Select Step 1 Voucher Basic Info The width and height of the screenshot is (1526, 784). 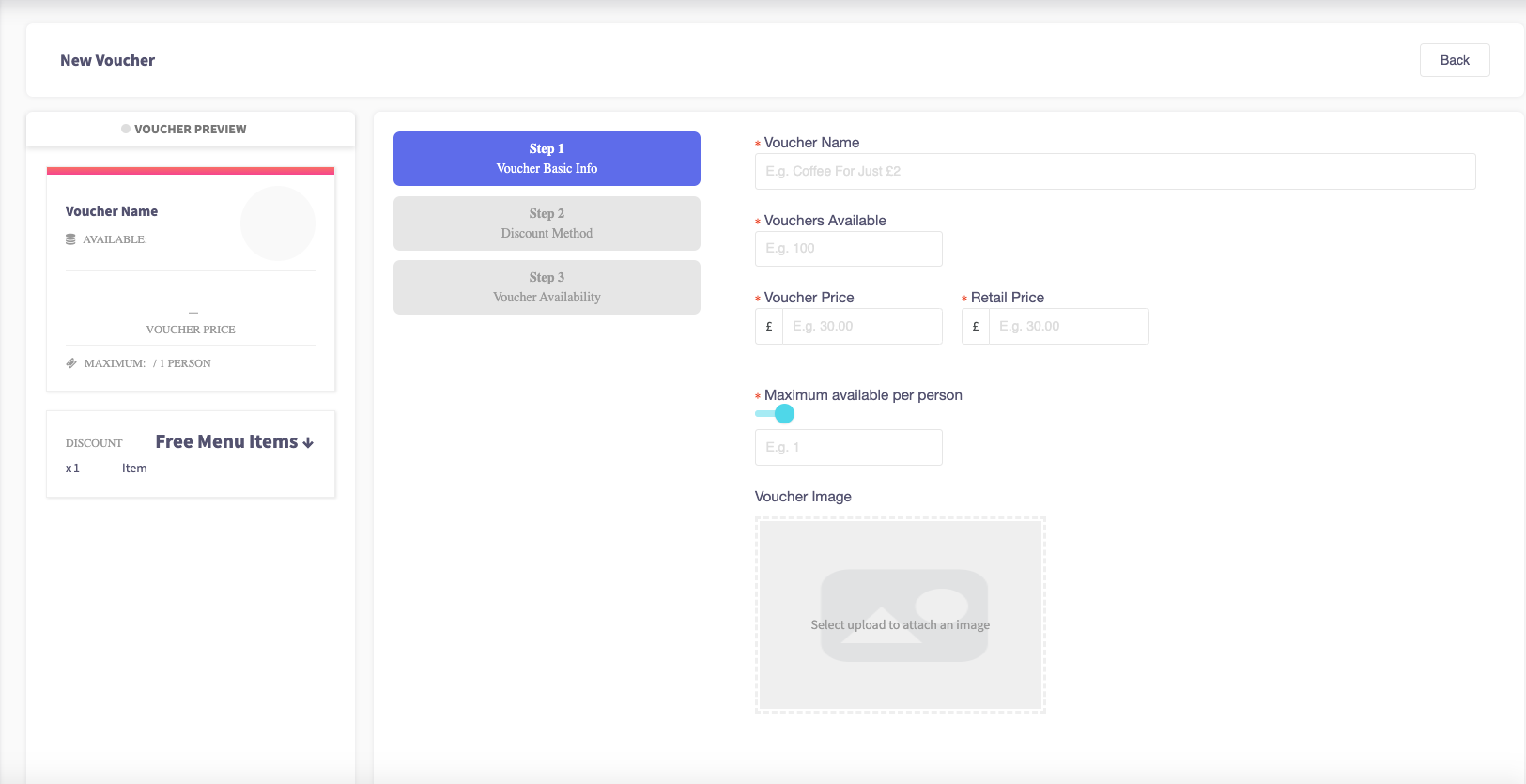click(x=547, y=159)
